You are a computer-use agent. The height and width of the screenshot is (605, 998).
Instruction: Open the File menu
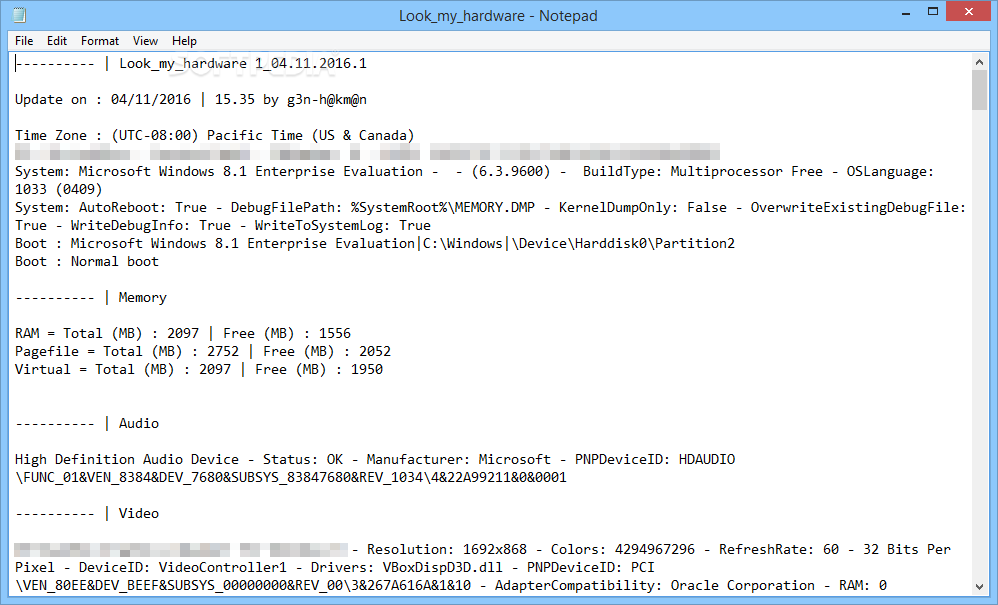pos(24,41)
